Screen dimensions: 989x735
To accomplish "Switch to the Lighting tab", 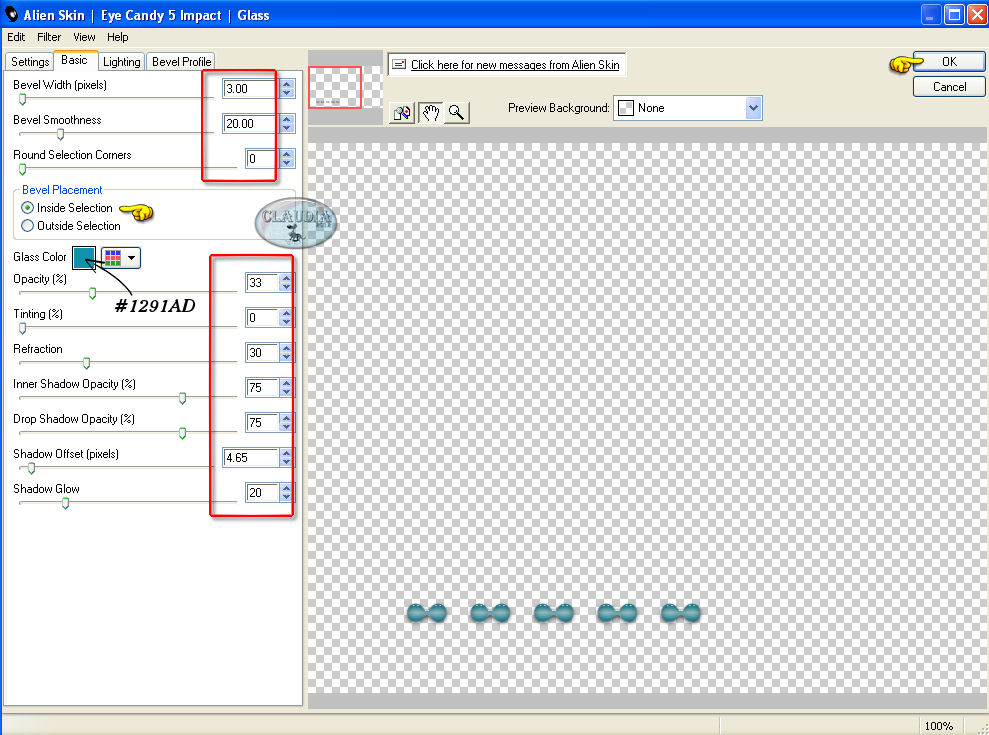I will click(x=121, y=62).
